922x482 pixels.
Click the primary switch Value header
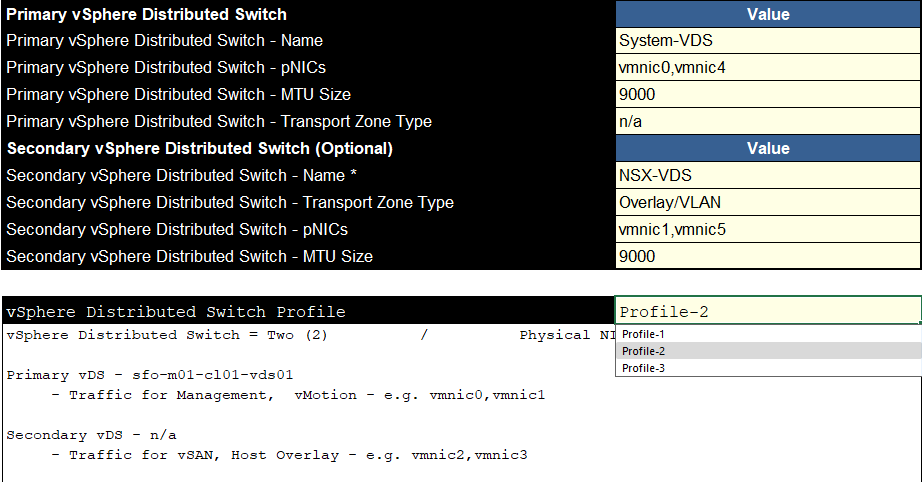click(768, 14)
